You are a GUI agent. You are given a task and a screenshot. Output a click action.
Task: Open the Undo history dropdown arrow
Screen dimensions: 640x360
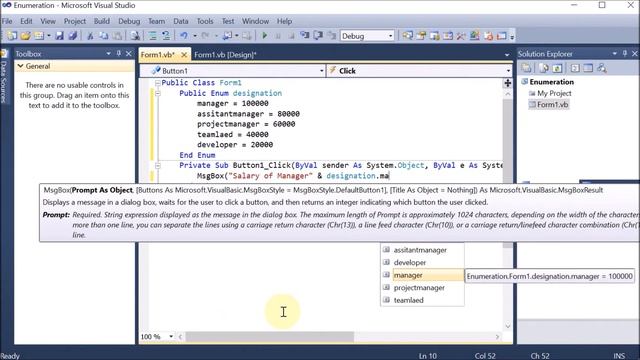195,36
